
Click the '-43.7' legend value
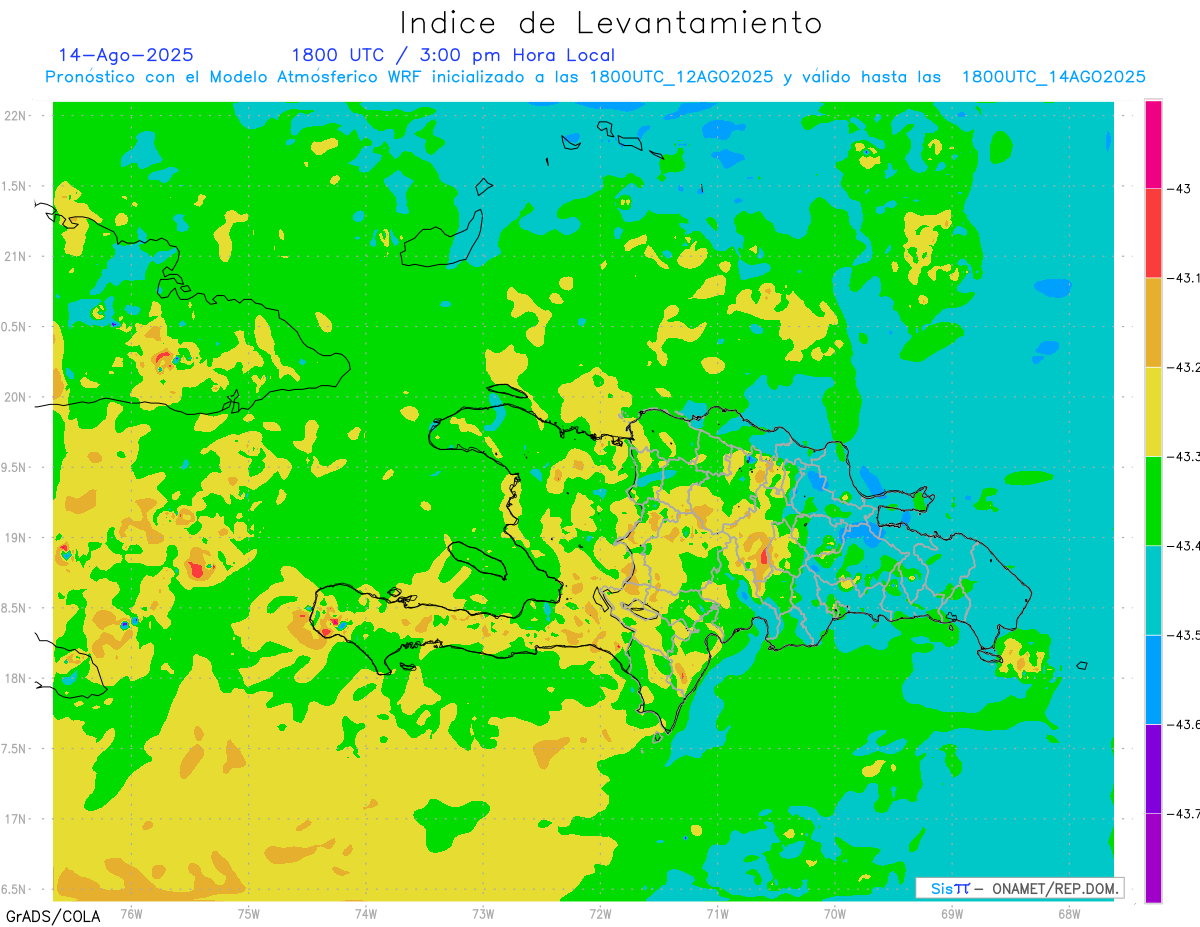tap(1183, 814)
